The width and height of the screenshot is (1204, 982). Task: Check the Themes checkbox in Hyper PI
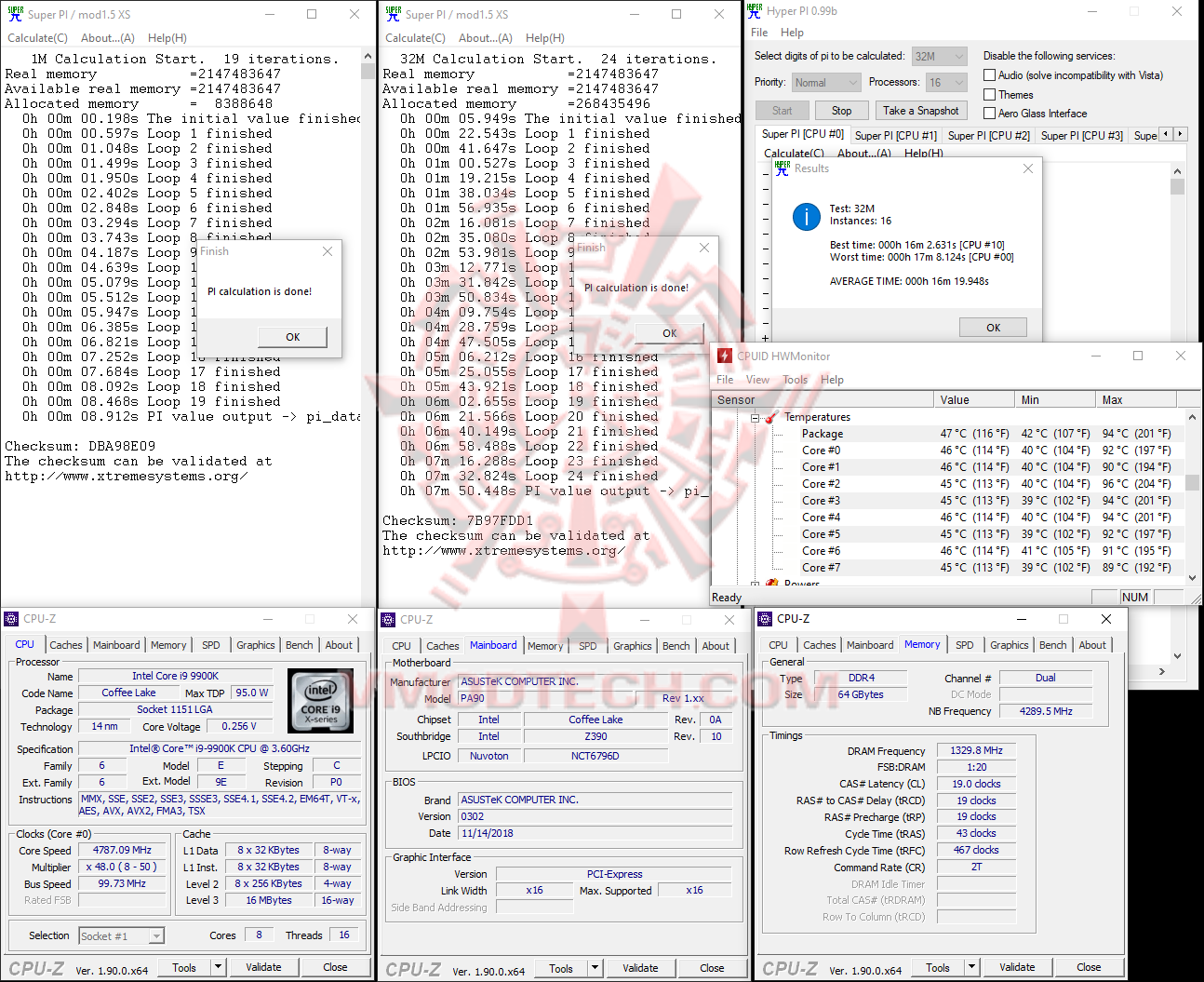pos(990,95)
